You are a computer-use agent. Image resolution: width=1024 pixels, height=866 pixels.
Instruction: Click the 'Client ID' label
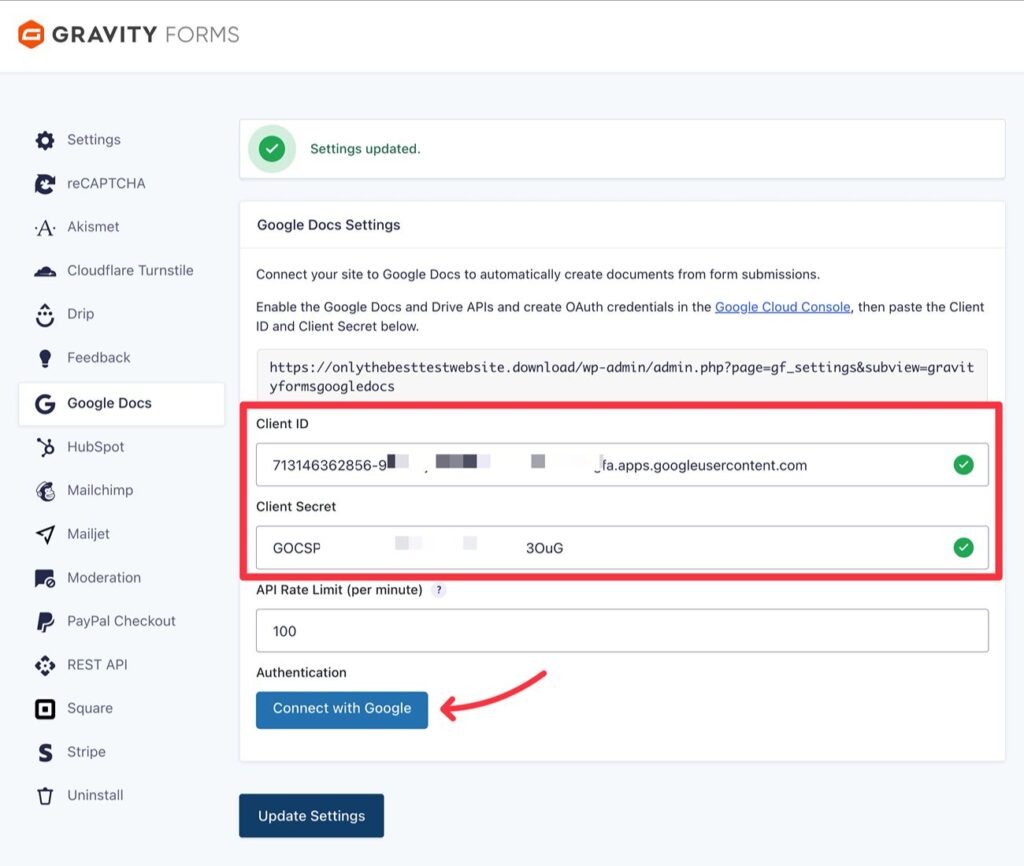point(282,424)
